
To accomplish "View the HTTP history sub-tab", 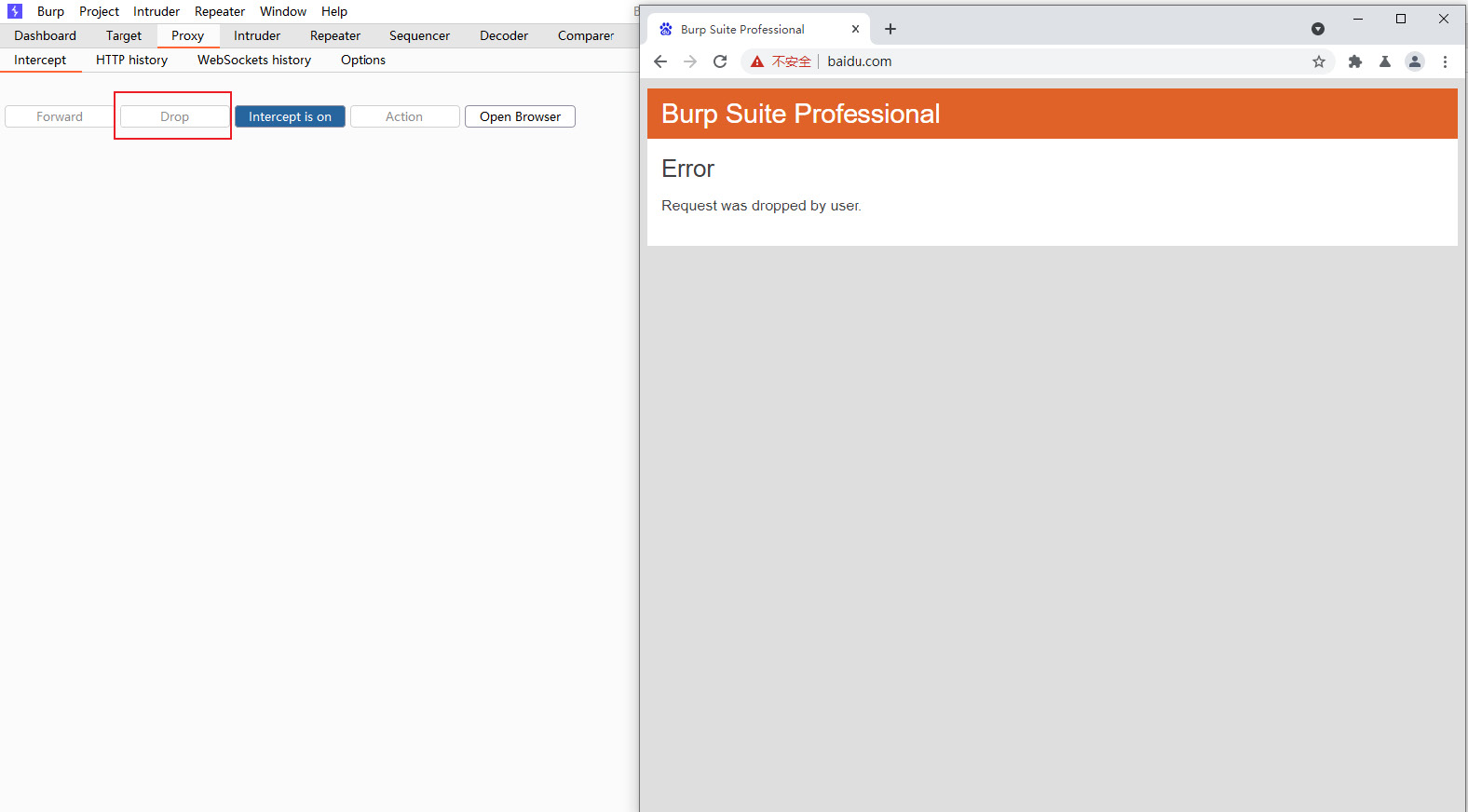I will [x=131, y=60].
